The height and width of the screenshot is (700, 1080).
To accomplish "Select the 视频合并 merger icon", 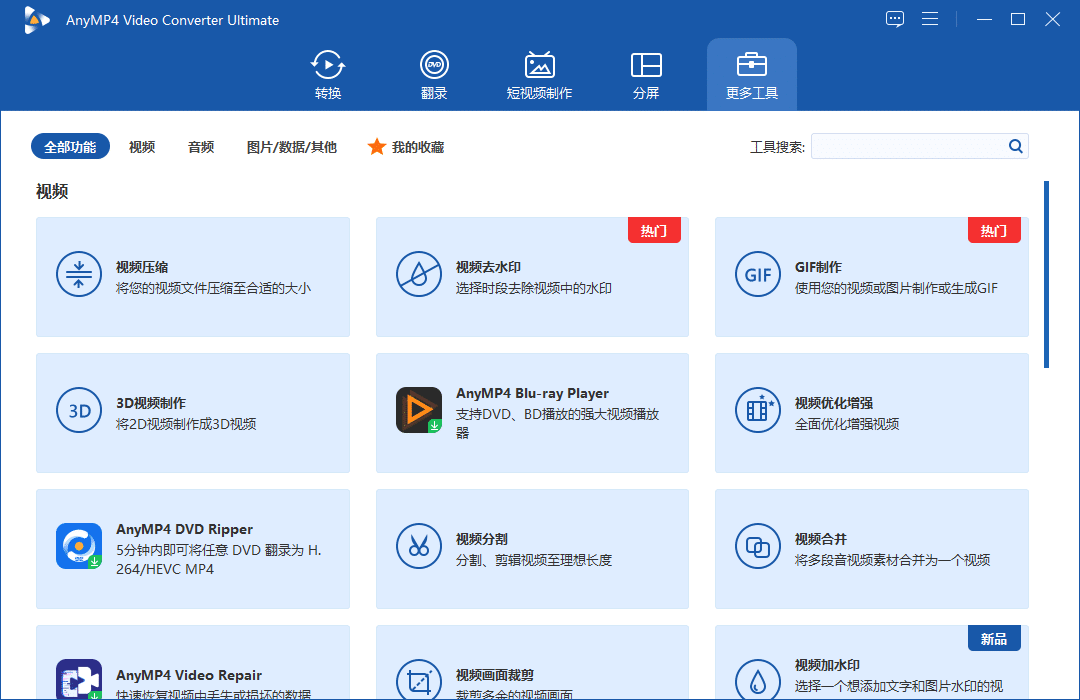I will pos(757,546).
